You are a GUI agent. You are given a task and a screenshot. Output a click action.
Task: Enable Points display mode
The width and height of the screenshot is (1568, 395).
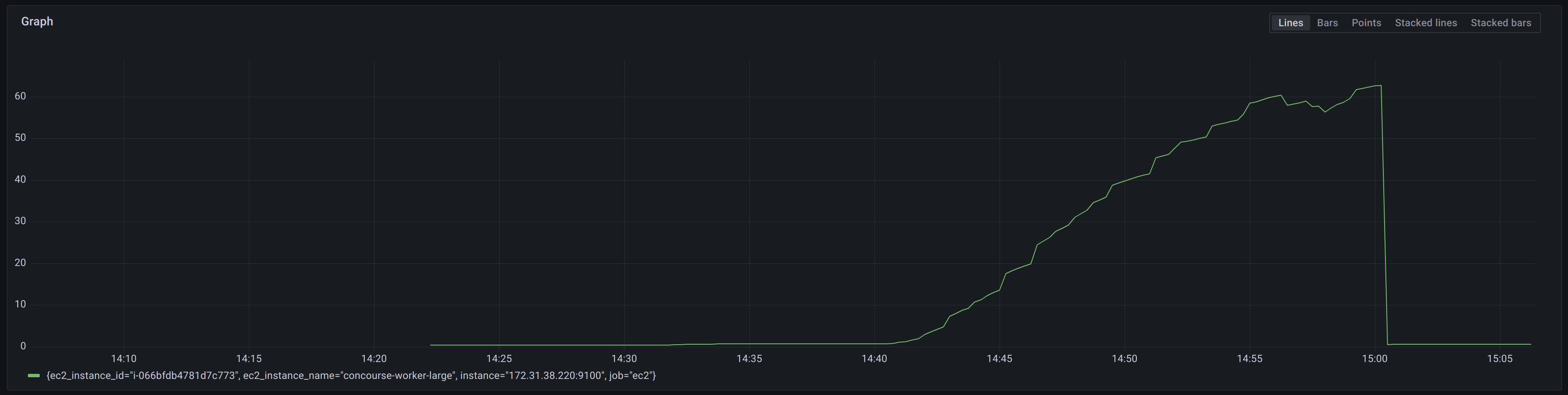tap(1366, 22)
